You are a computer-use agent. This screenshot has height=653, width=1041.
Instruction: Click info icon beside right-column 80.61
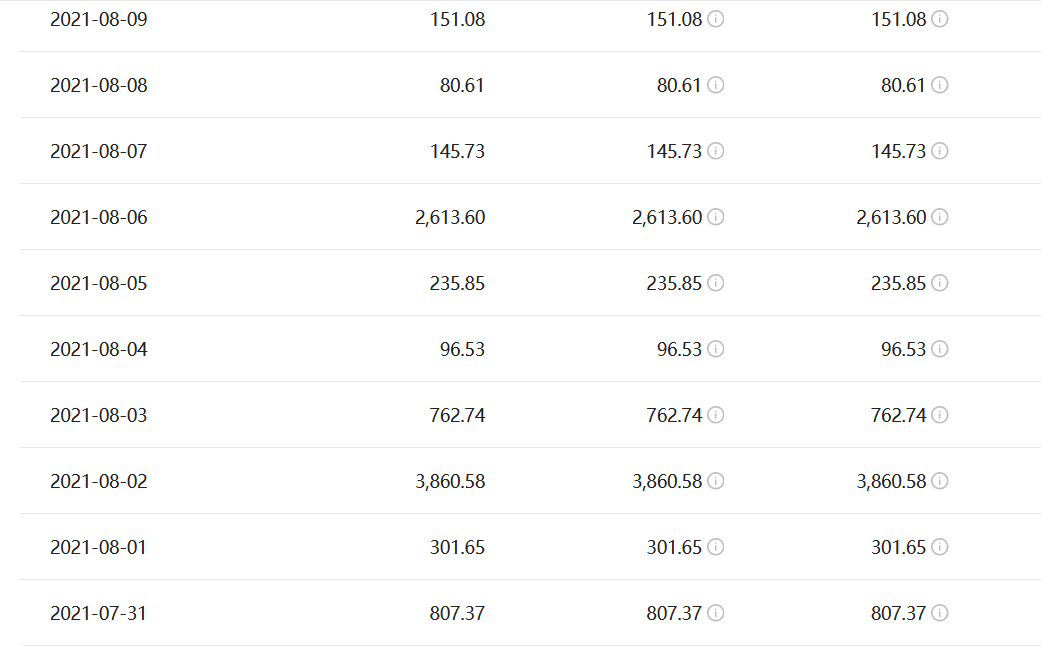click(939, 85)
